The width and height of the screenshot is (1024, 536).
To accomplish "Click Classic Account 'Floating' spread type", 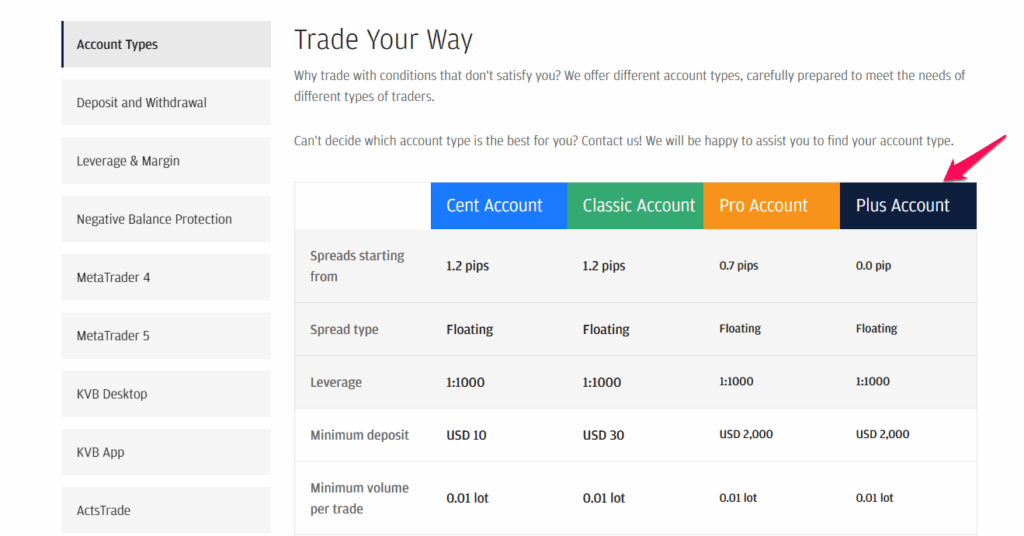I will coord(606,330).
